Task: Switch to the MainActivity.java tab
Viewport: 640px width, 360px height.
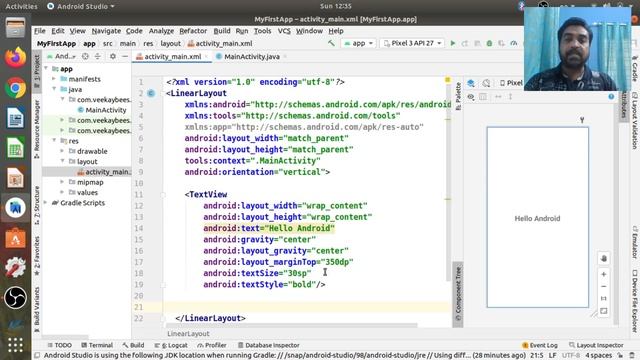Action: click(251, 57)
